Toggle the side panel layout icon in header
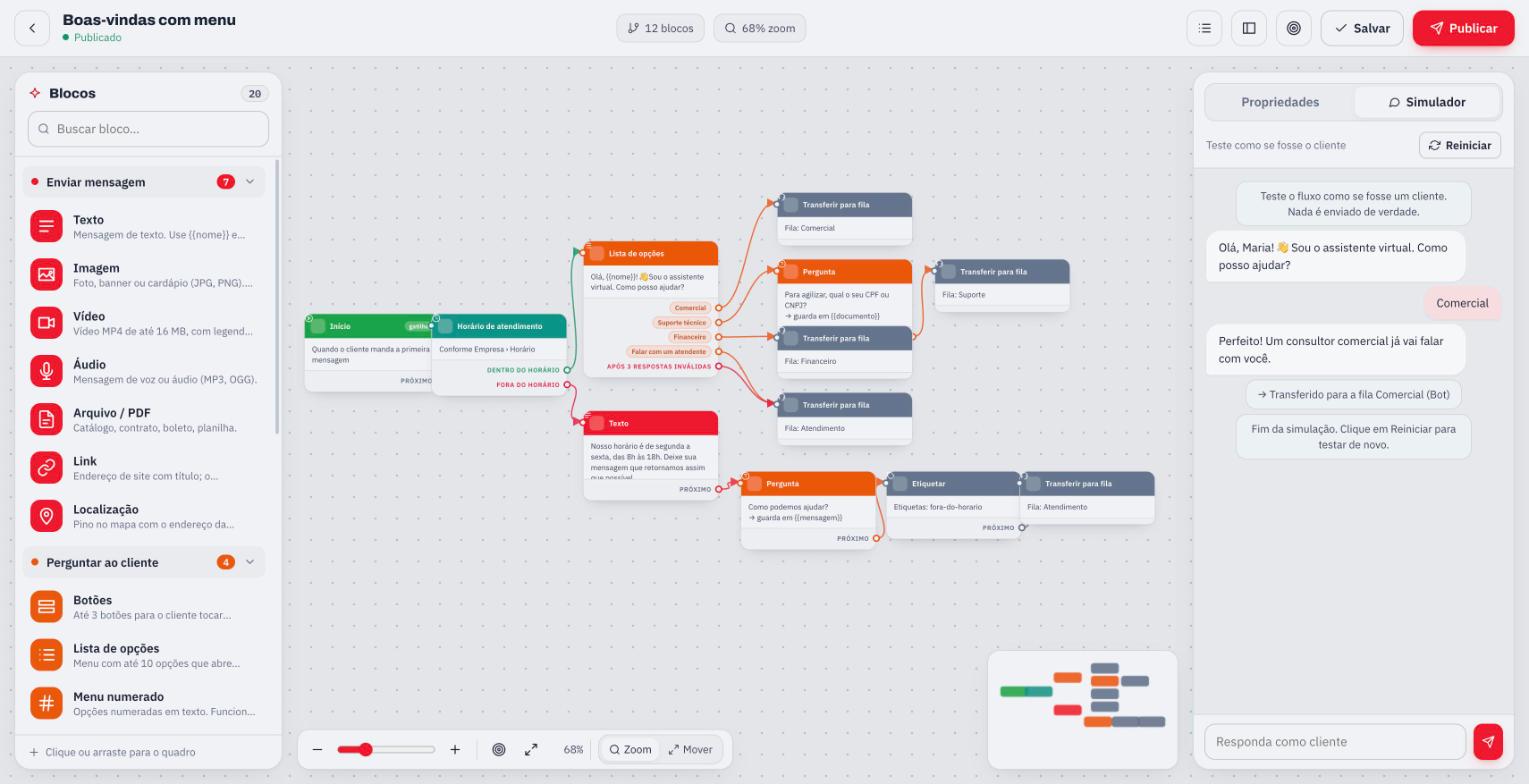 click(x=1249, y=28)
